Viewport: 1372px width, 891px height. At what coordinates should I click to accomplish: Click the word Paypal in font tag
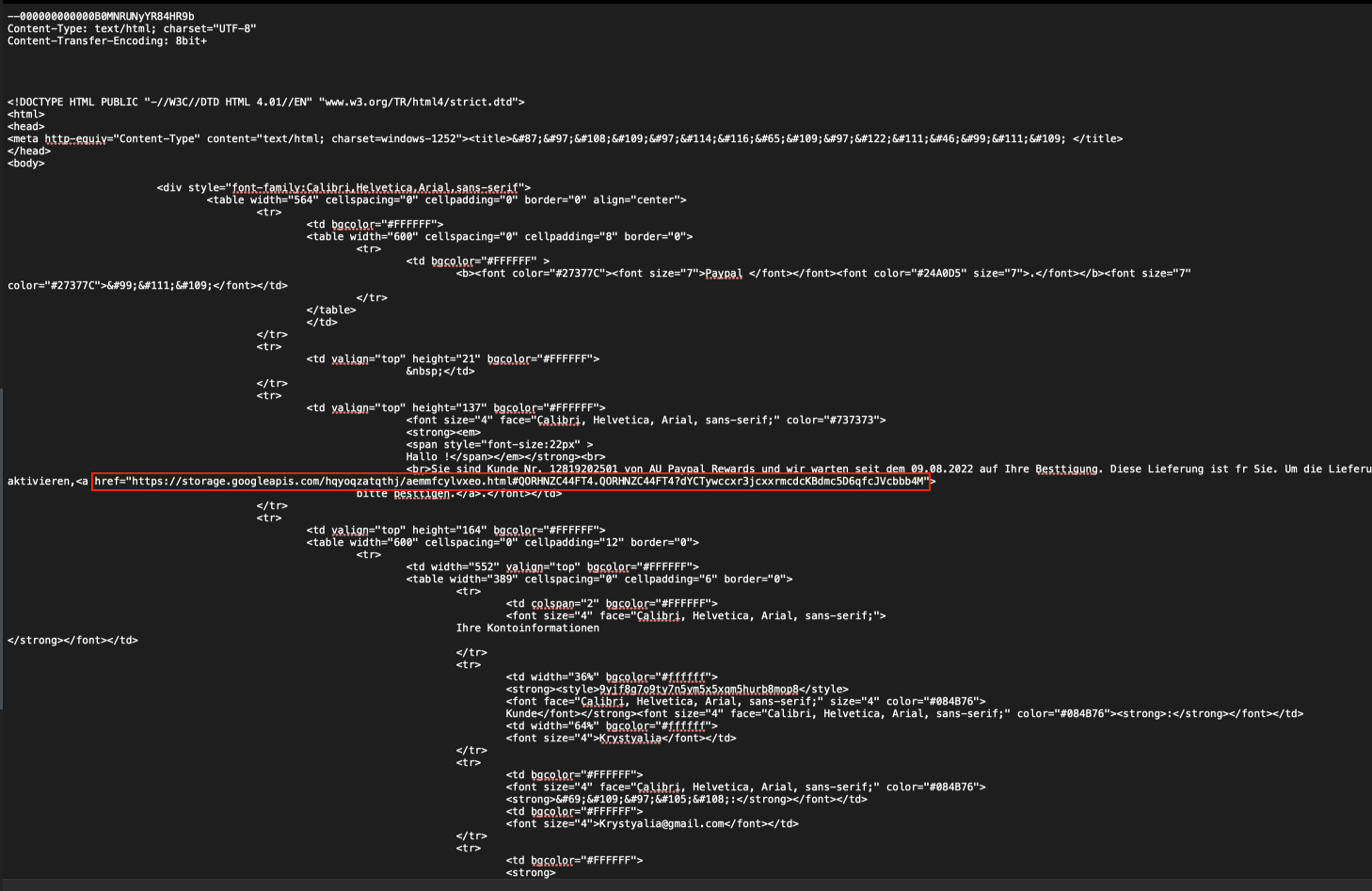(x=724, y=274)
